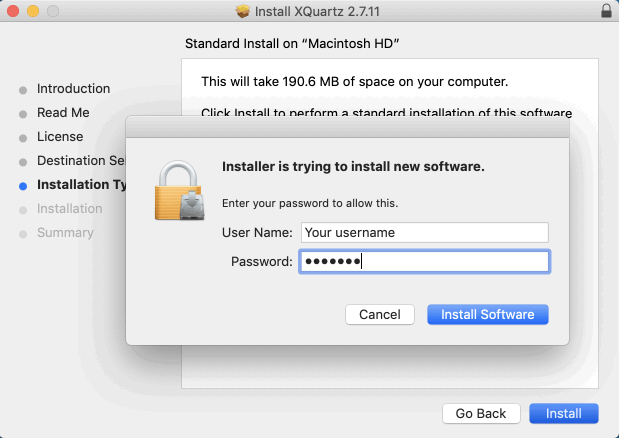Click the "User Name:" label
619x438 pixels.
(x=257, y=233)
